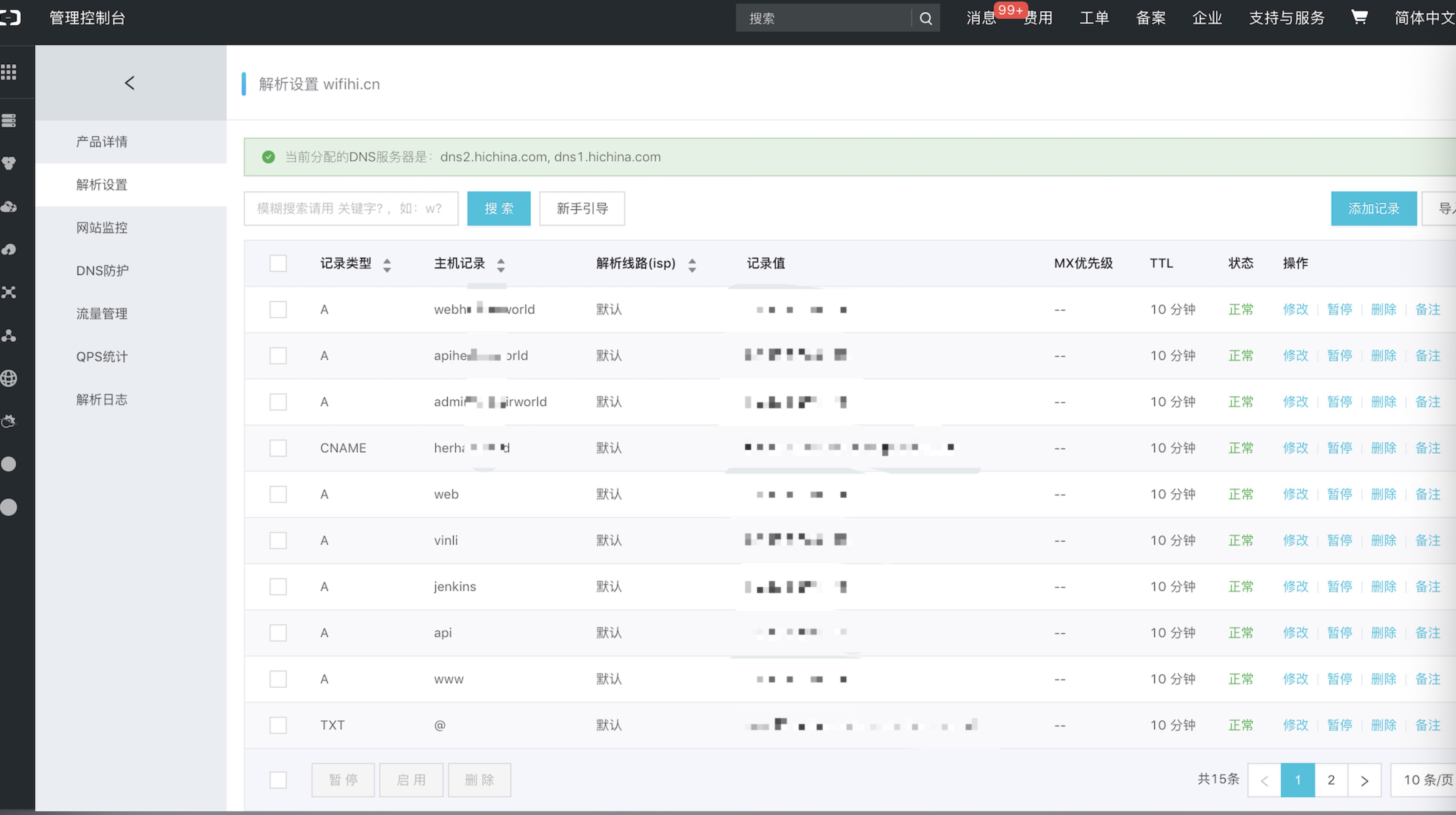Click 删除 for the www record
Screen dimensions: 1456x815
(x=1384, y=679)
